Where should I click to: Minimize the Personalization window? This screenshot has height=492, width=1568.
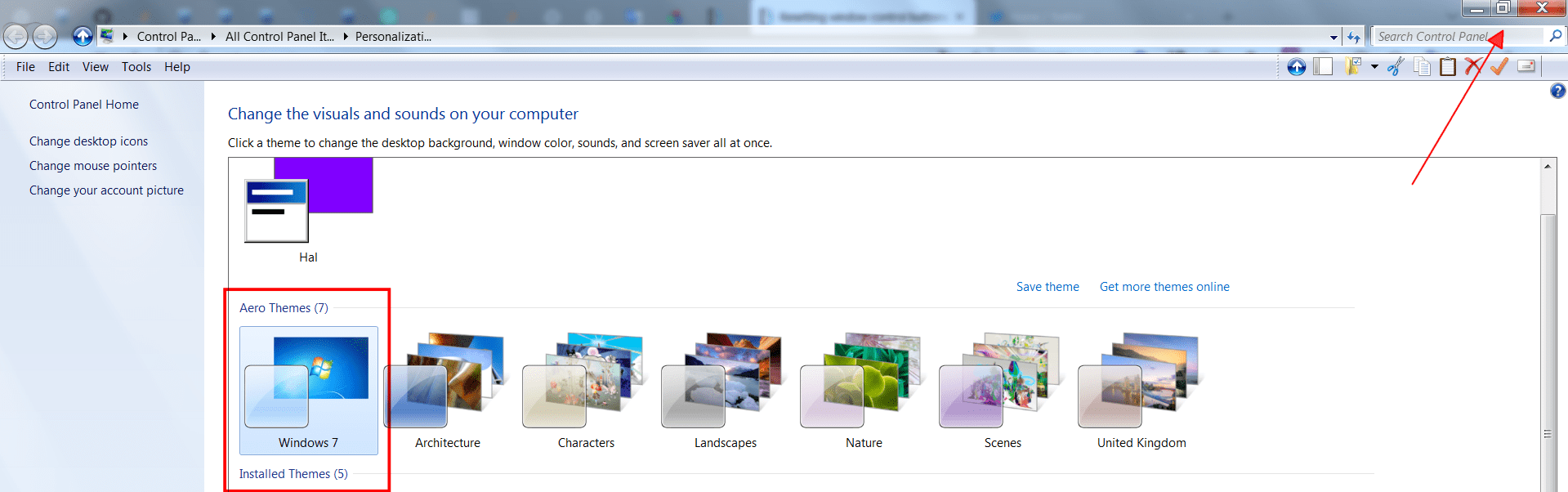click(x=1476, y=8)
